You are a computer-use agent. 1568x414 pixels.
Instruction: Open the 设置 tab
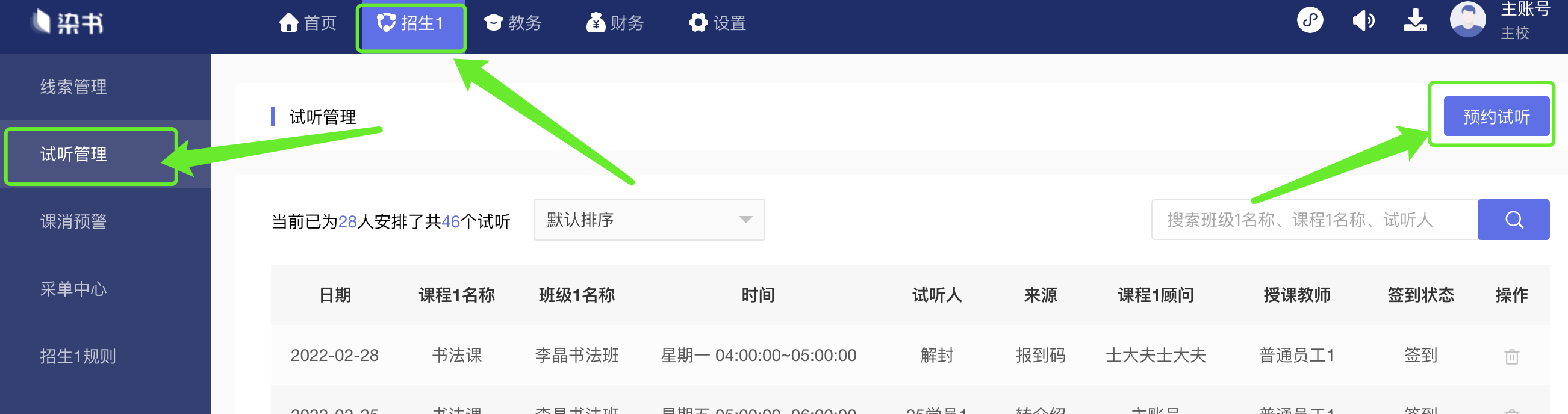(717, 23)
